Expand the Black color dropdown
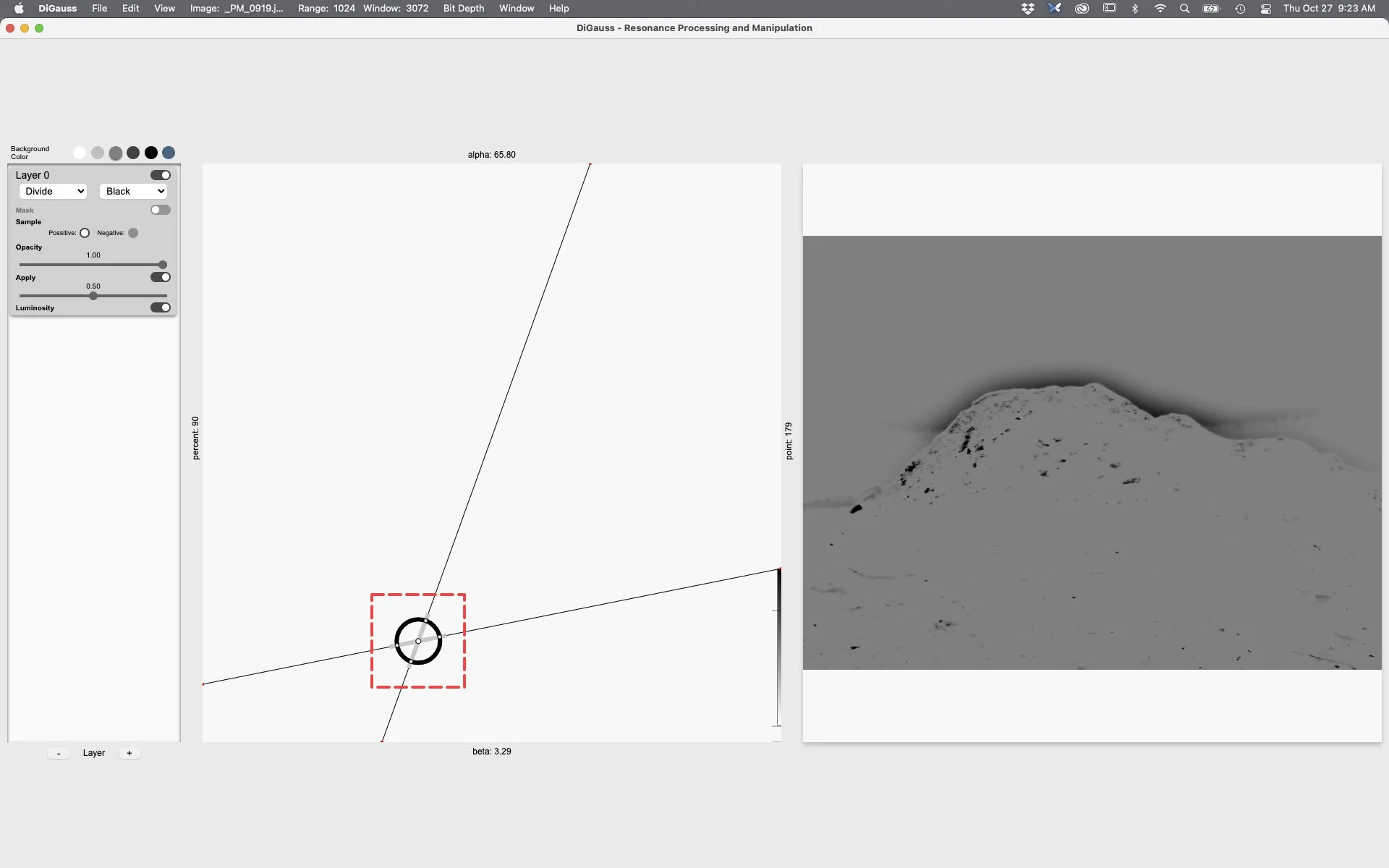Image resolution: width=1389 pixels, height=868 pixels. 134,191
